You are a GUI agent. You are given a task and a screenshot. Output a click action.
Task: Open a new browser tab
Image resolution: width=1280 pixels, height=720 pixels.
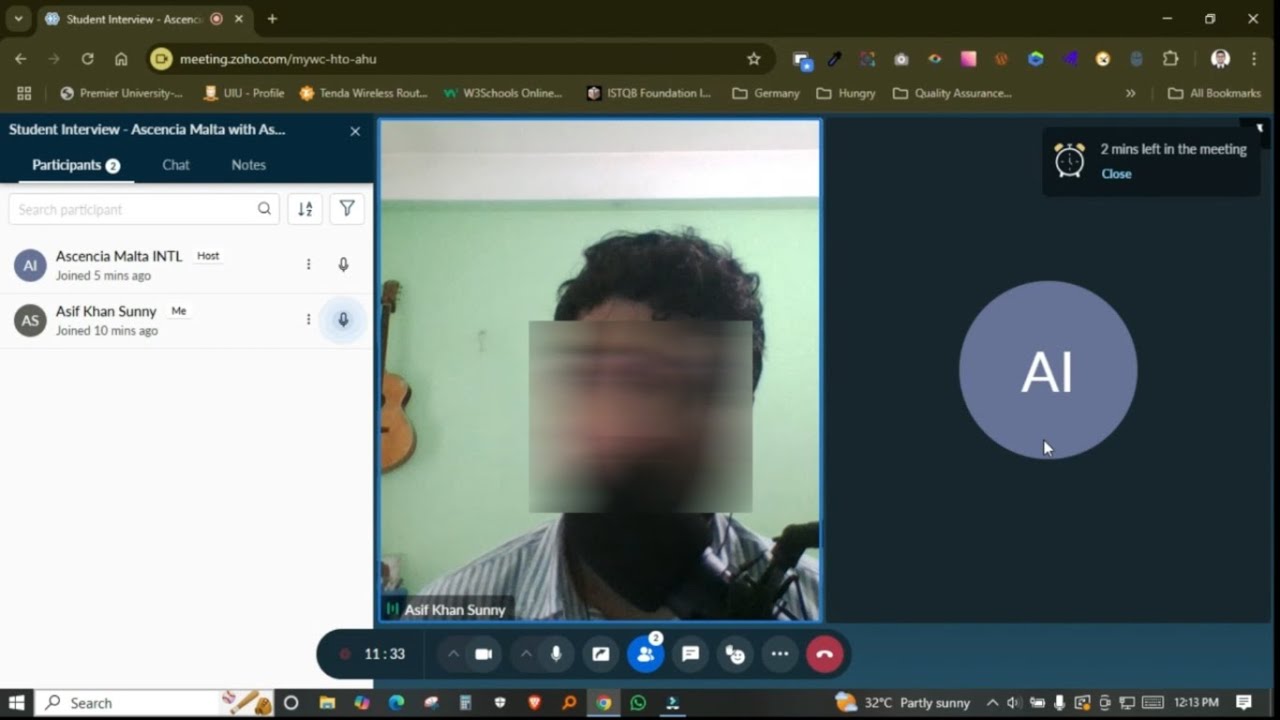pyautogui.click(x=272, y=19)
